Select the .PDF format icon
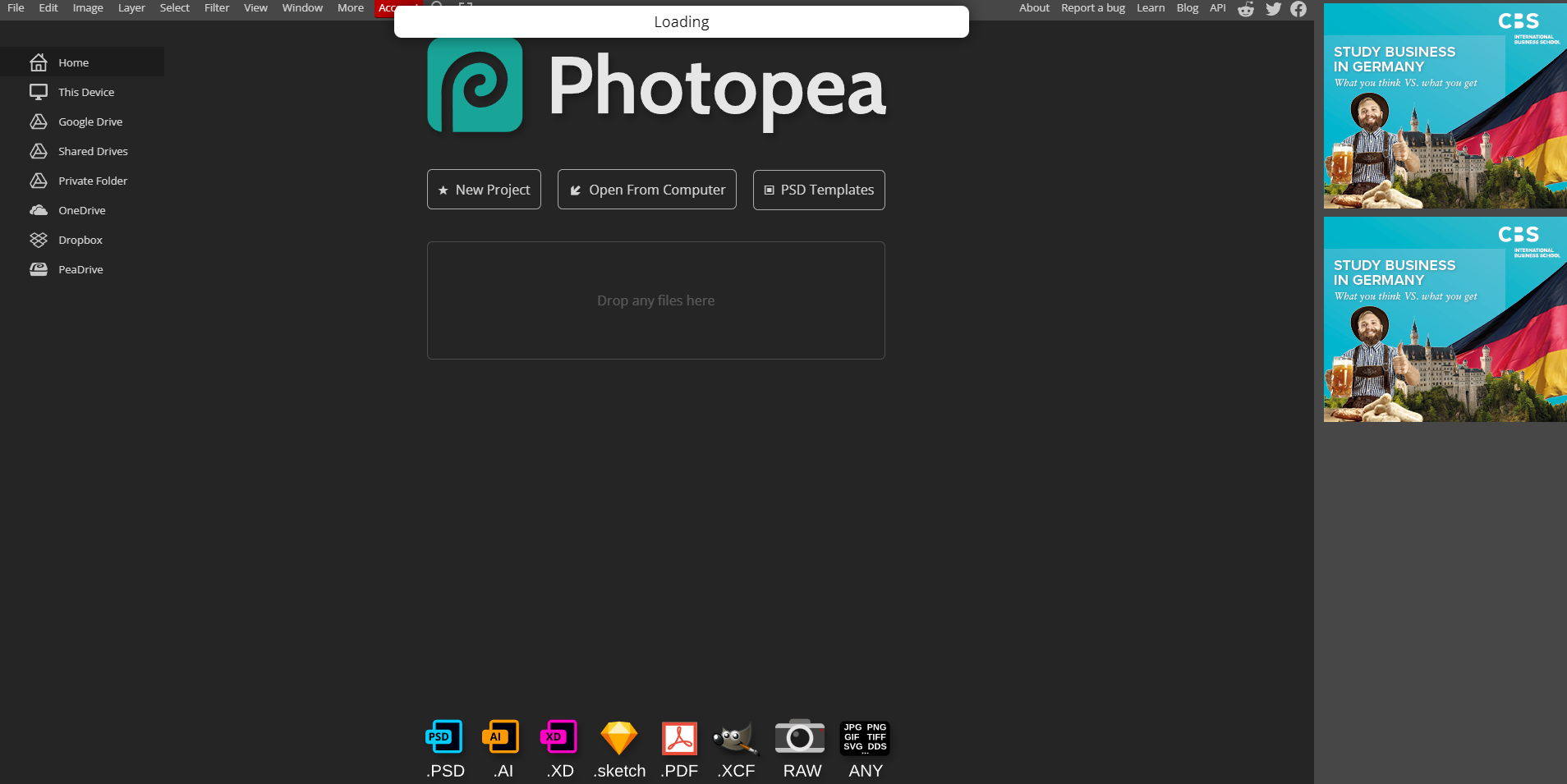This screenshot has height=784, width=1567. click(678, 737)
